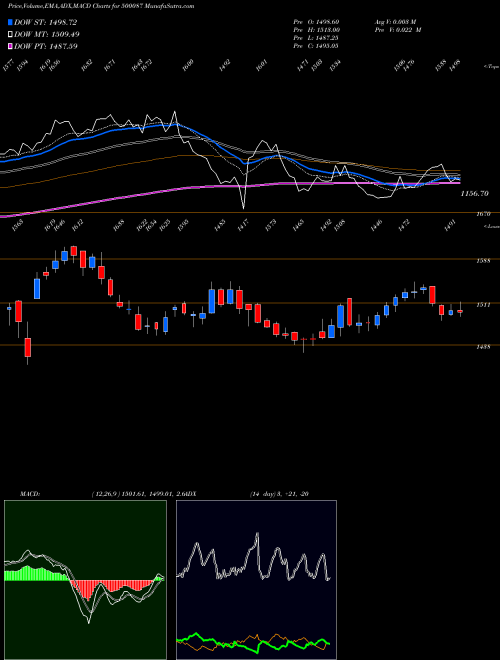Click the 1670 level label
This screenshot has height=660, width=500.
tap(483, 214)
